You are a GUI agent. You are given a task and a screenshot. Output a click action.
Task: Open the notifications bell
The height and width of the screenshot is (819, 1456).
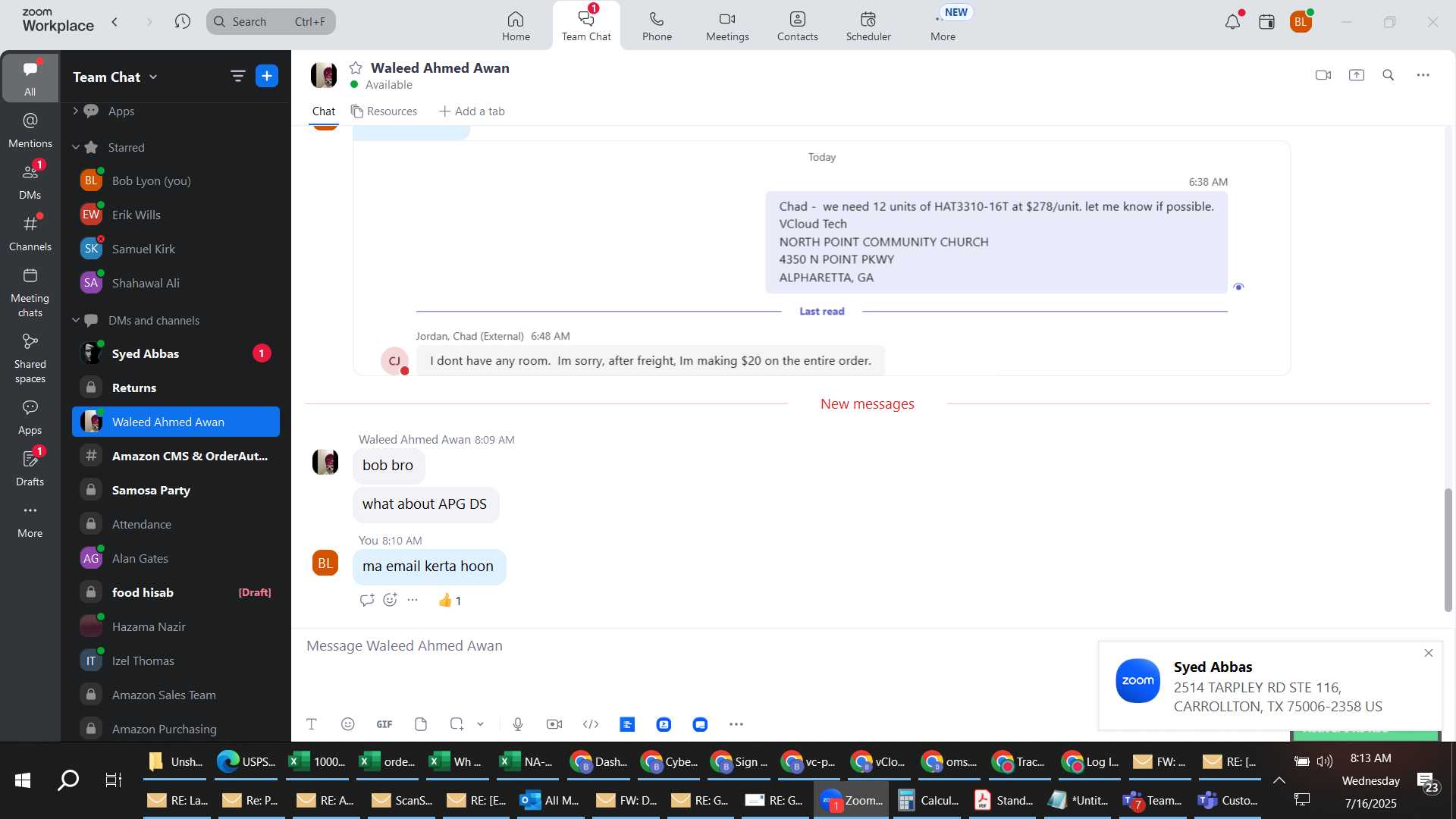[1233, 22]
